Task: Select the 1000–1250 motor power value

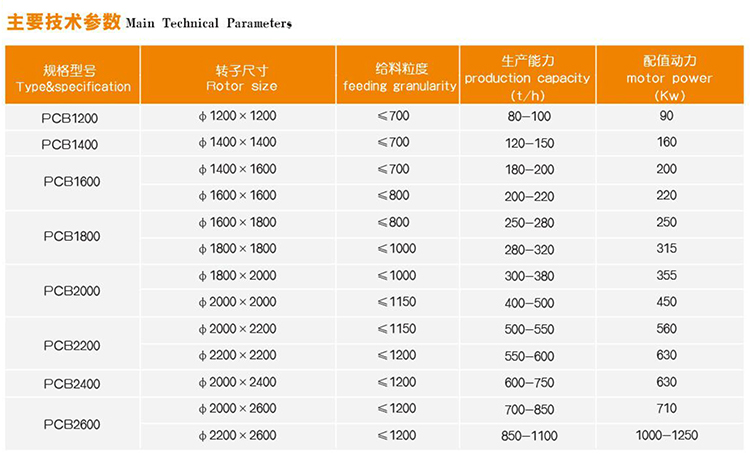Action: (666, 435)
